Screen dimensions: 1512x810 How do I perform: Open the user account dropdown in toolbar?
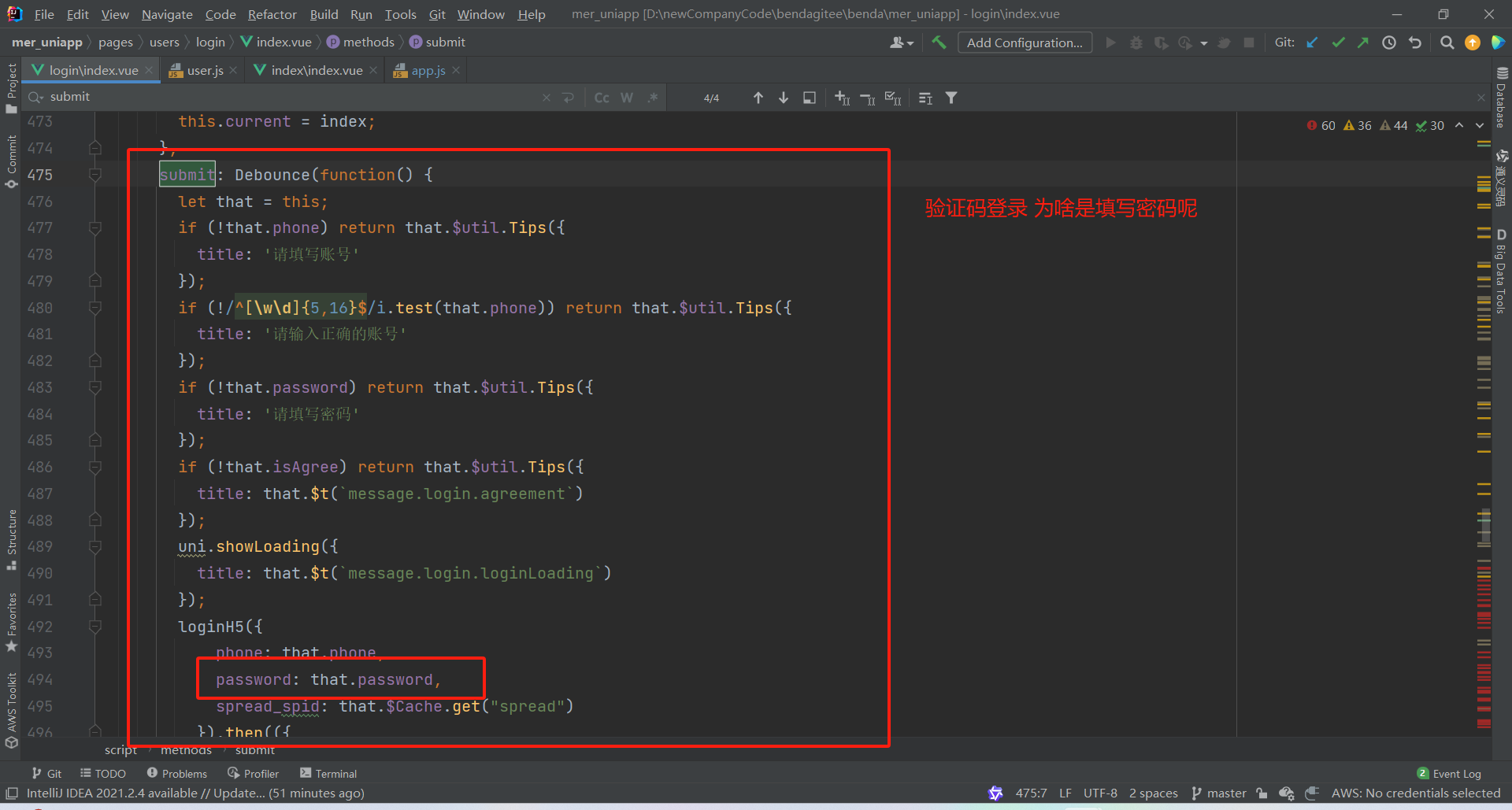tap(902, 43)
